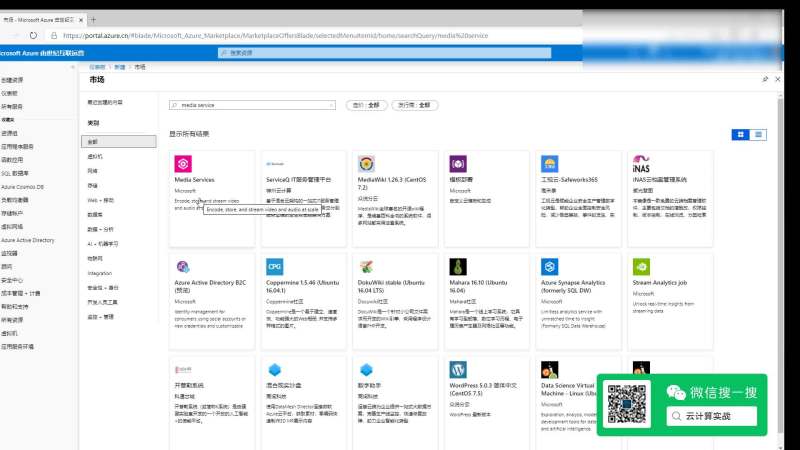Open 安全中心 in left navigation
The image size is (800, 450).
12,280
